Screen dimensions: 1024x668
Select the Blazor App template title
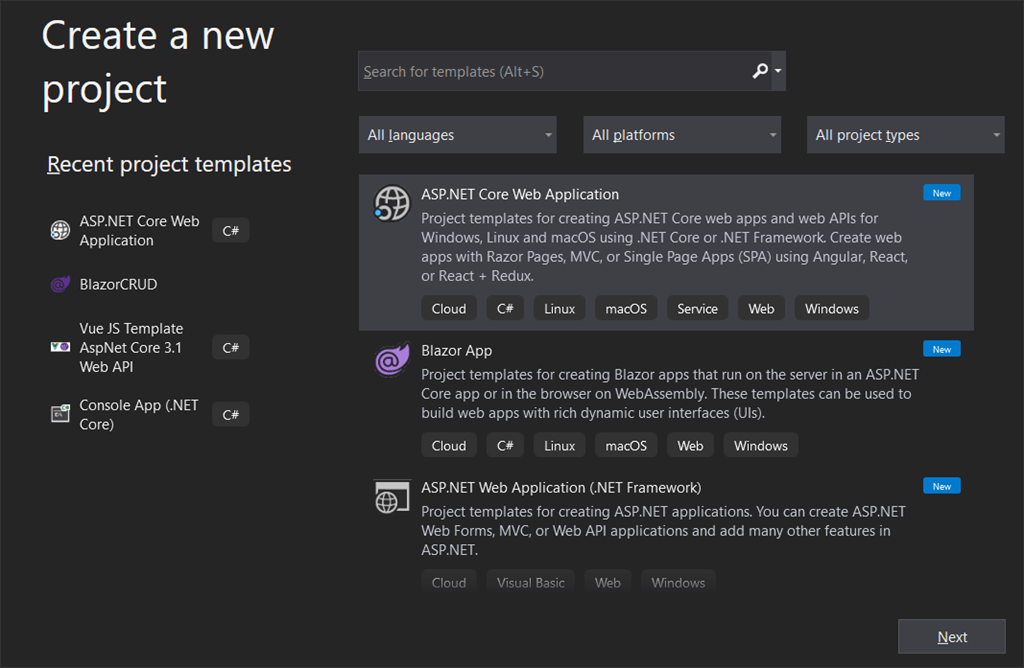tap(456, 351)
